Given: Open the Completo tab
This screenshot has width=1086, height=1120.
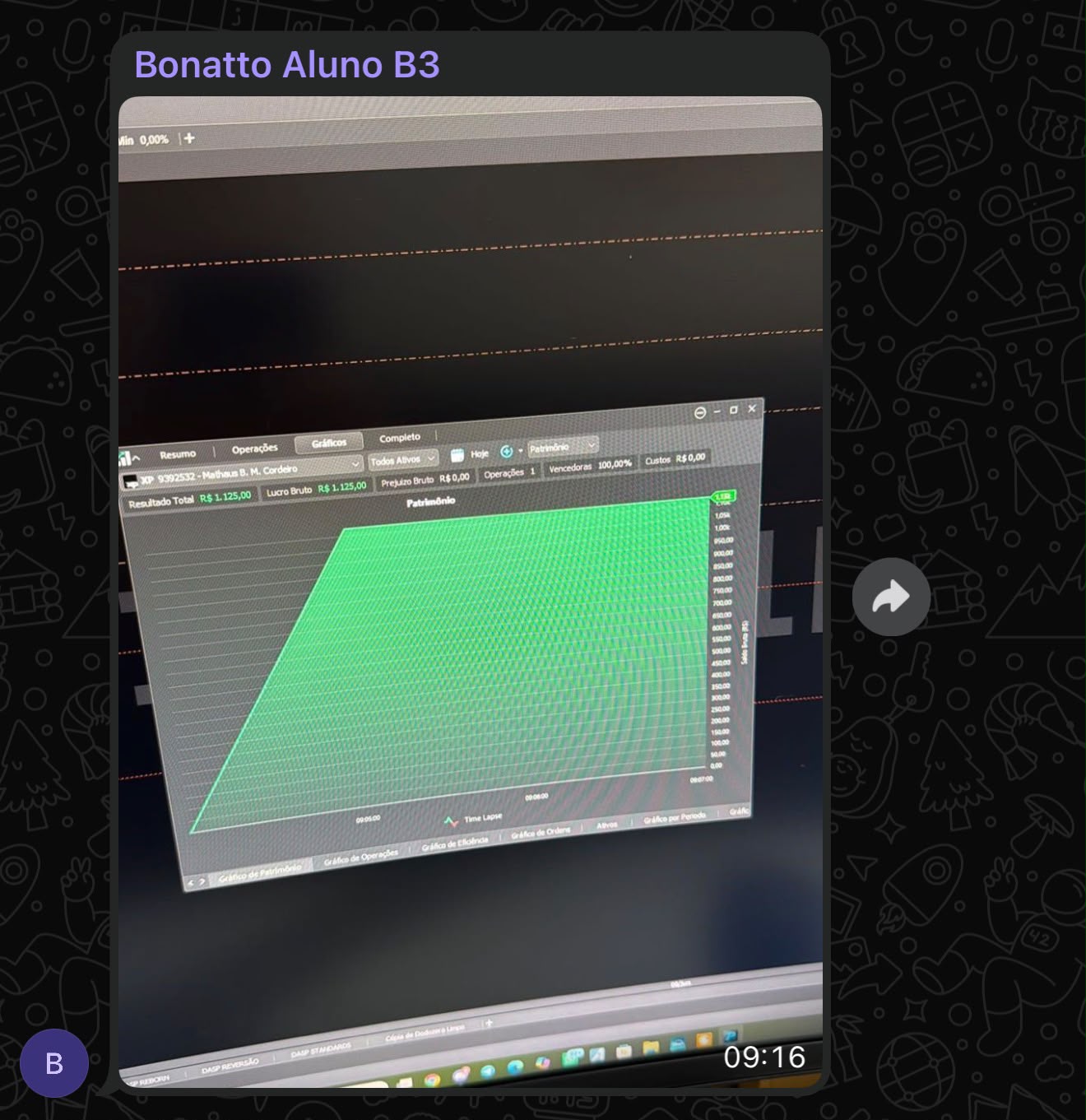Looking at the screenshot, I should [399, 438].
